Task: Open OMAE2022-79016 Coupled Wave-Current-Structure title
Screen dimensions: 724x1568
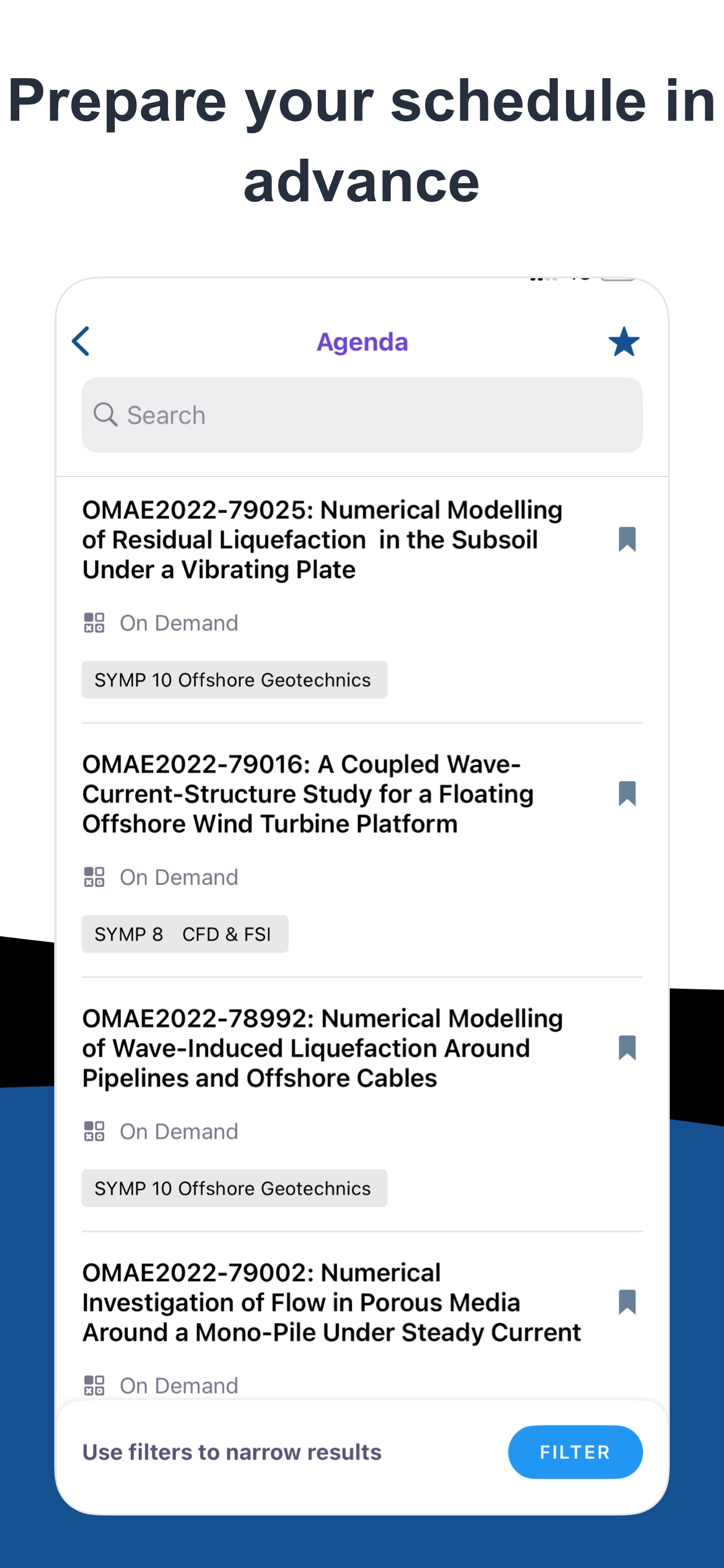Action: coord(308,794)
